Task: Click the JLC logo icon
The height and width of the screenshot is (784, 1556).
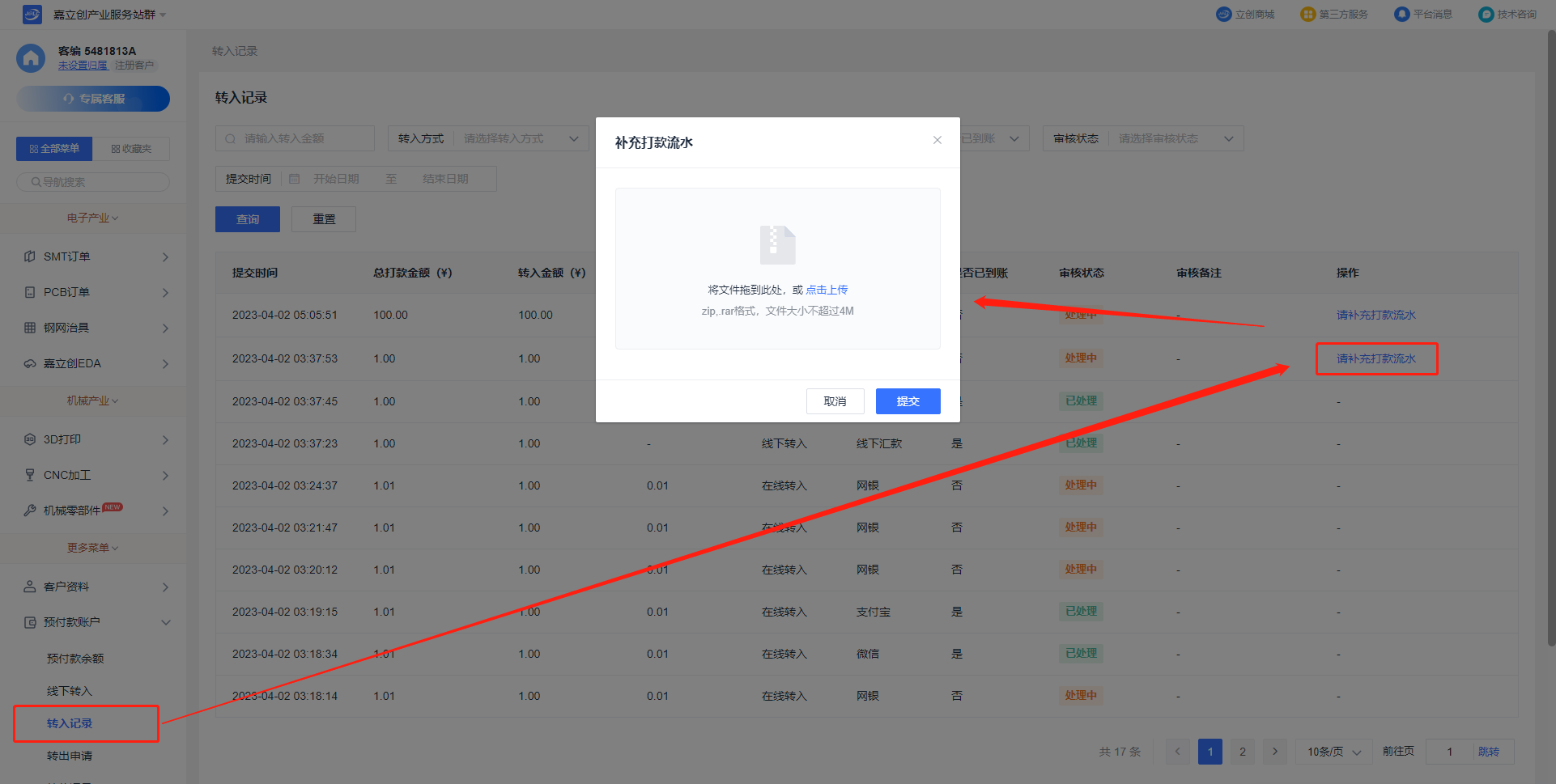Action: pos(32,15)
